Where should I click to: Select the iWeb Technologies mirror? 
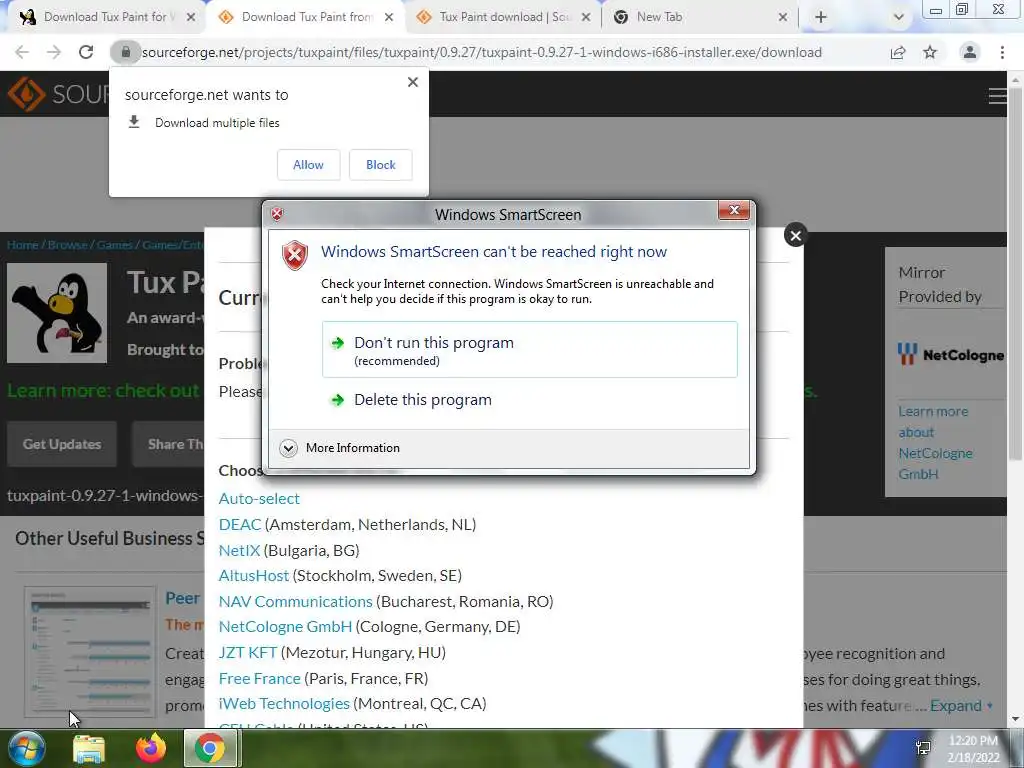(284, 703)
